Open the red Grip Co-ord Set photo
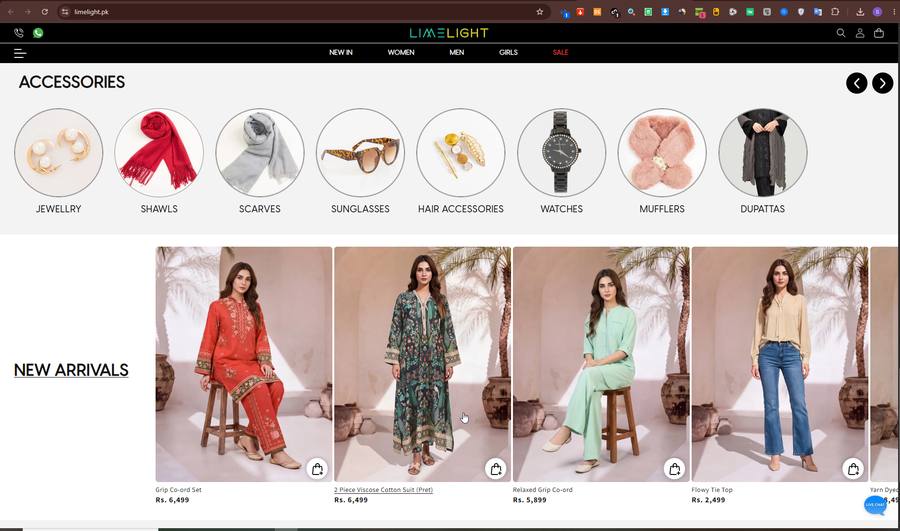This screenshot has width=900, height=531. coord(244,364)
